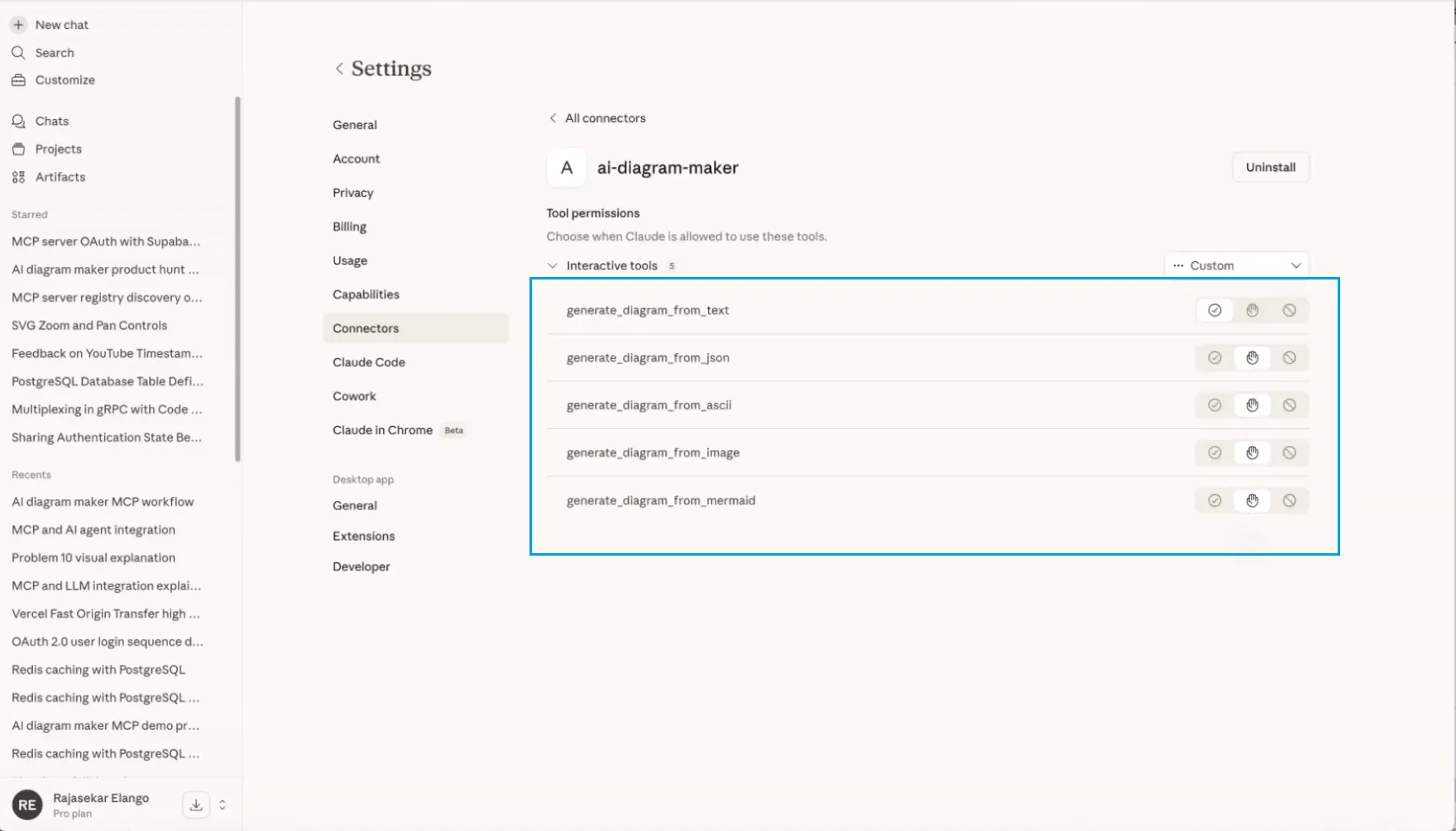This screenshot has height=831, width=1456.
Task: Select the Chats icon in the sidebar
Action: click(x=18, y=121)
